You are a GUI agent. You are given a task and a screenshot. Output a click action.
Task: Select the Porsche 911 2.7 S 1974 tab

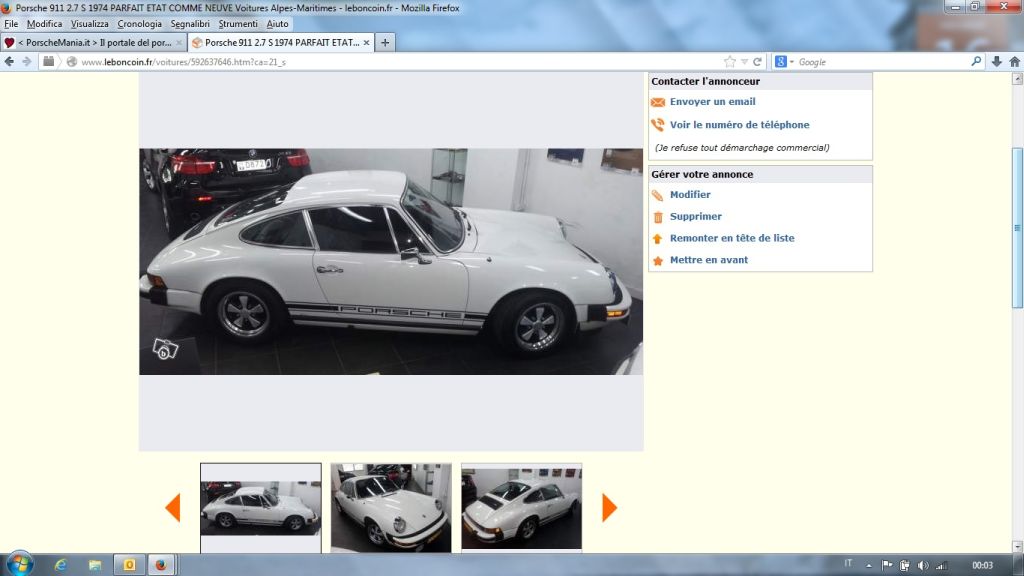pos(281,42)
